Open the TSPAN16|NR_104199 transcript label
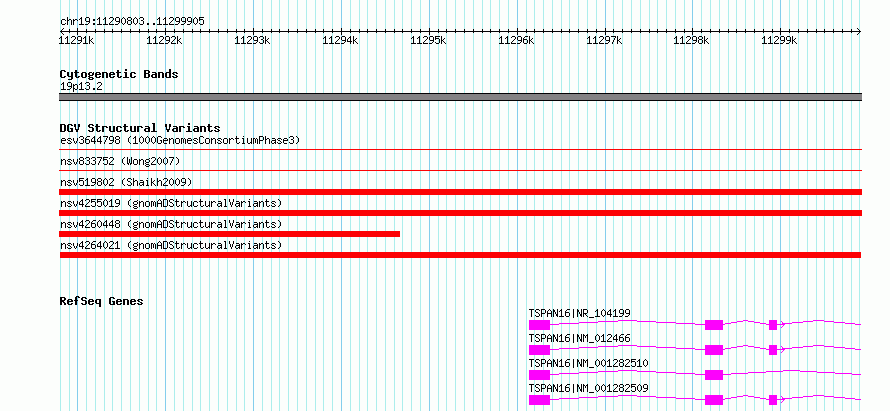The width and height of the screenshot is (890, 411). click(580, 313)
